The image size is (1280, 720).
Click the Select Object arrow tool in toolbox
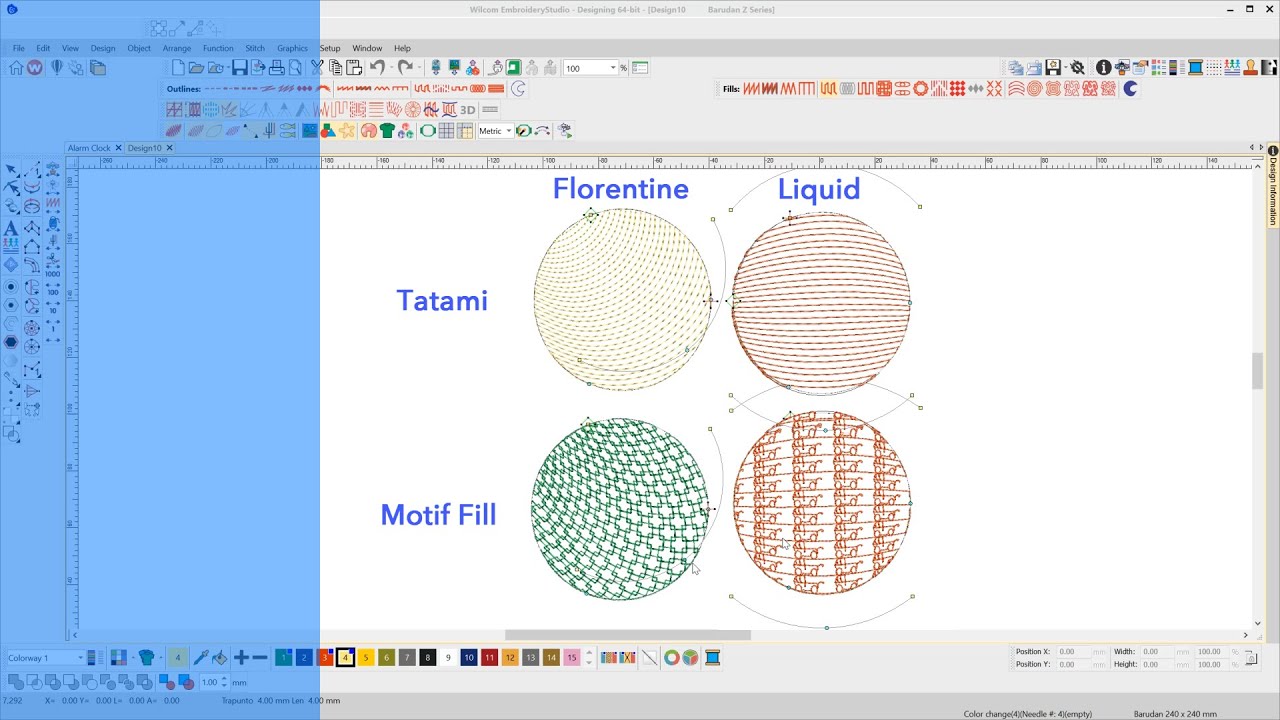(11, 170)
